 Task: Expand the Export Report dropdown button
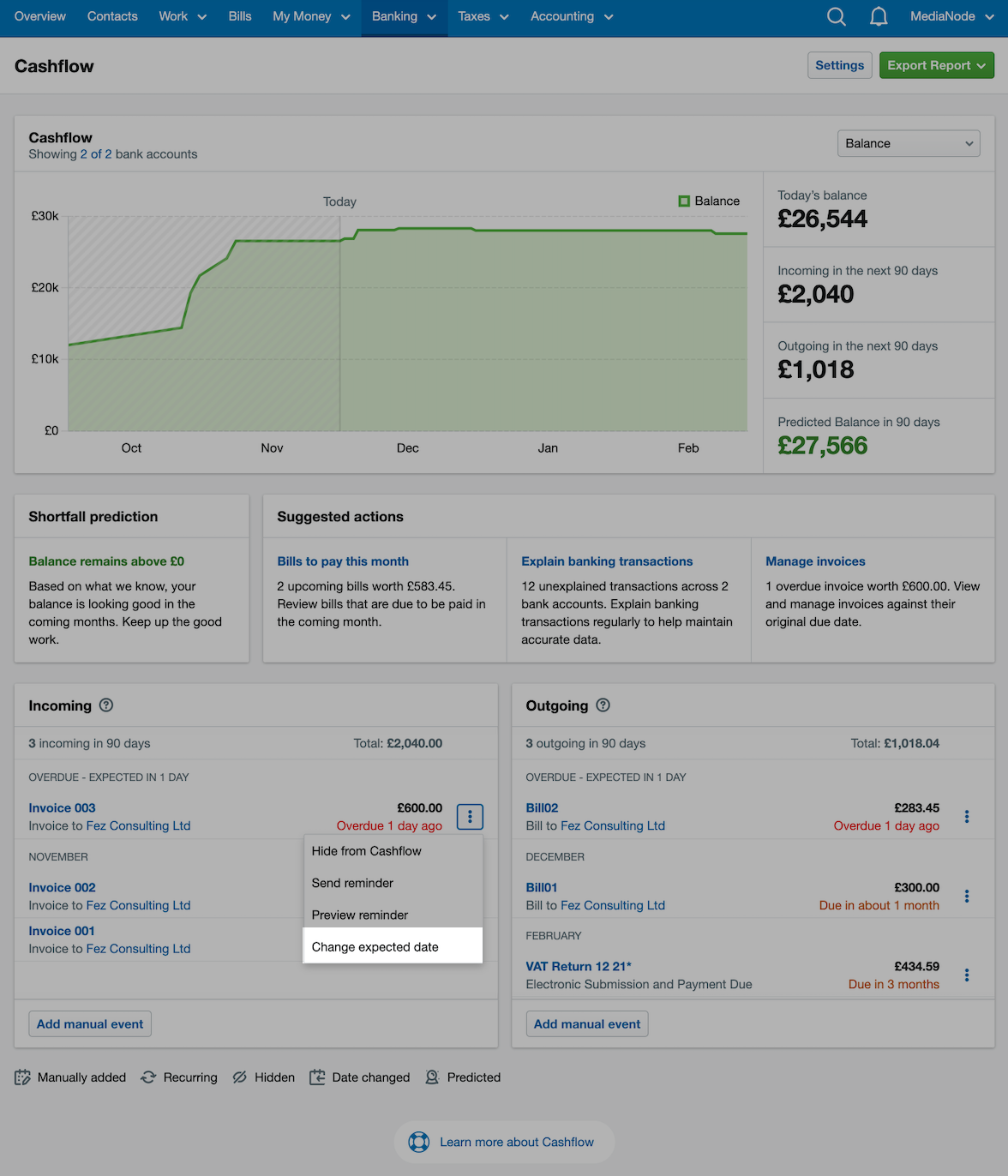(937, 65)
